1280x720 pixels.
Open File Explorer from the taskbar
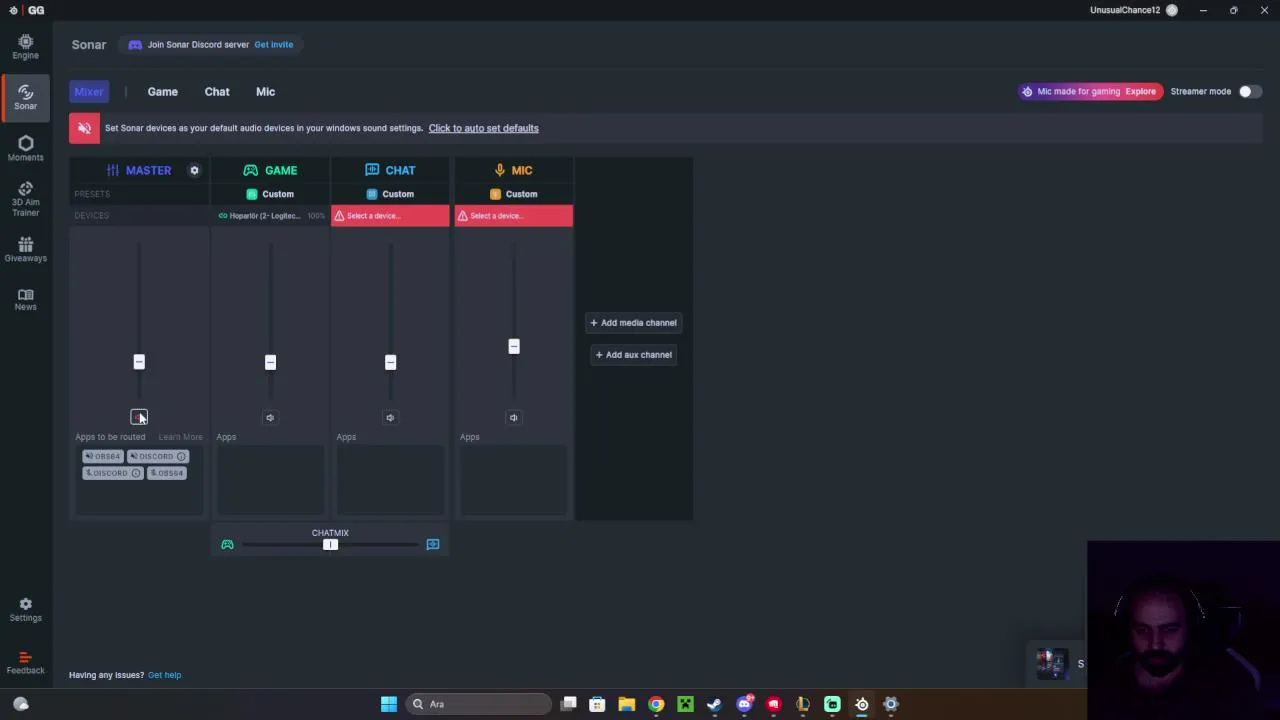pos(626,704)
